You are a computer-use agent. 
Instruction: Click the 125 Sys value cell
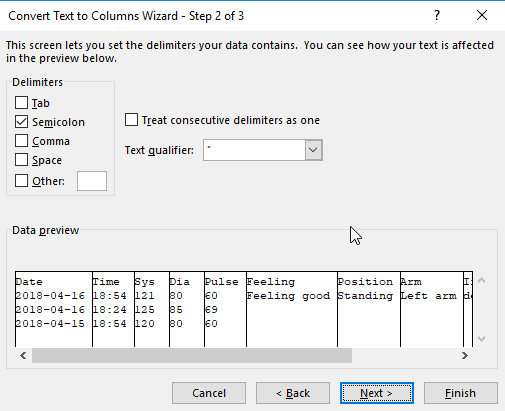(145, 310)
